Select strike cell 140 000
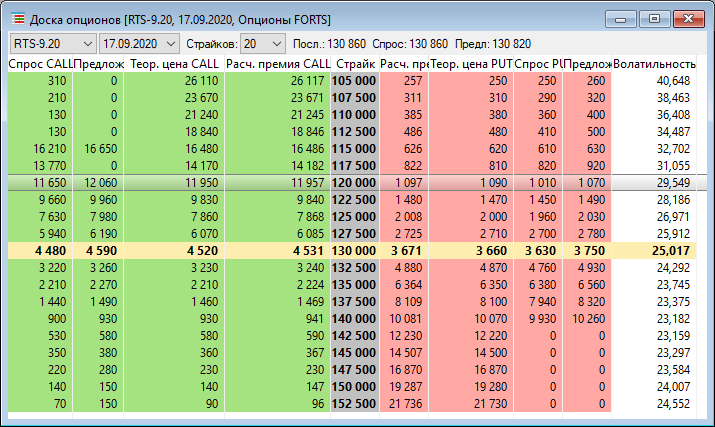Screen dimensions: 715x427 tap(355, 319)
